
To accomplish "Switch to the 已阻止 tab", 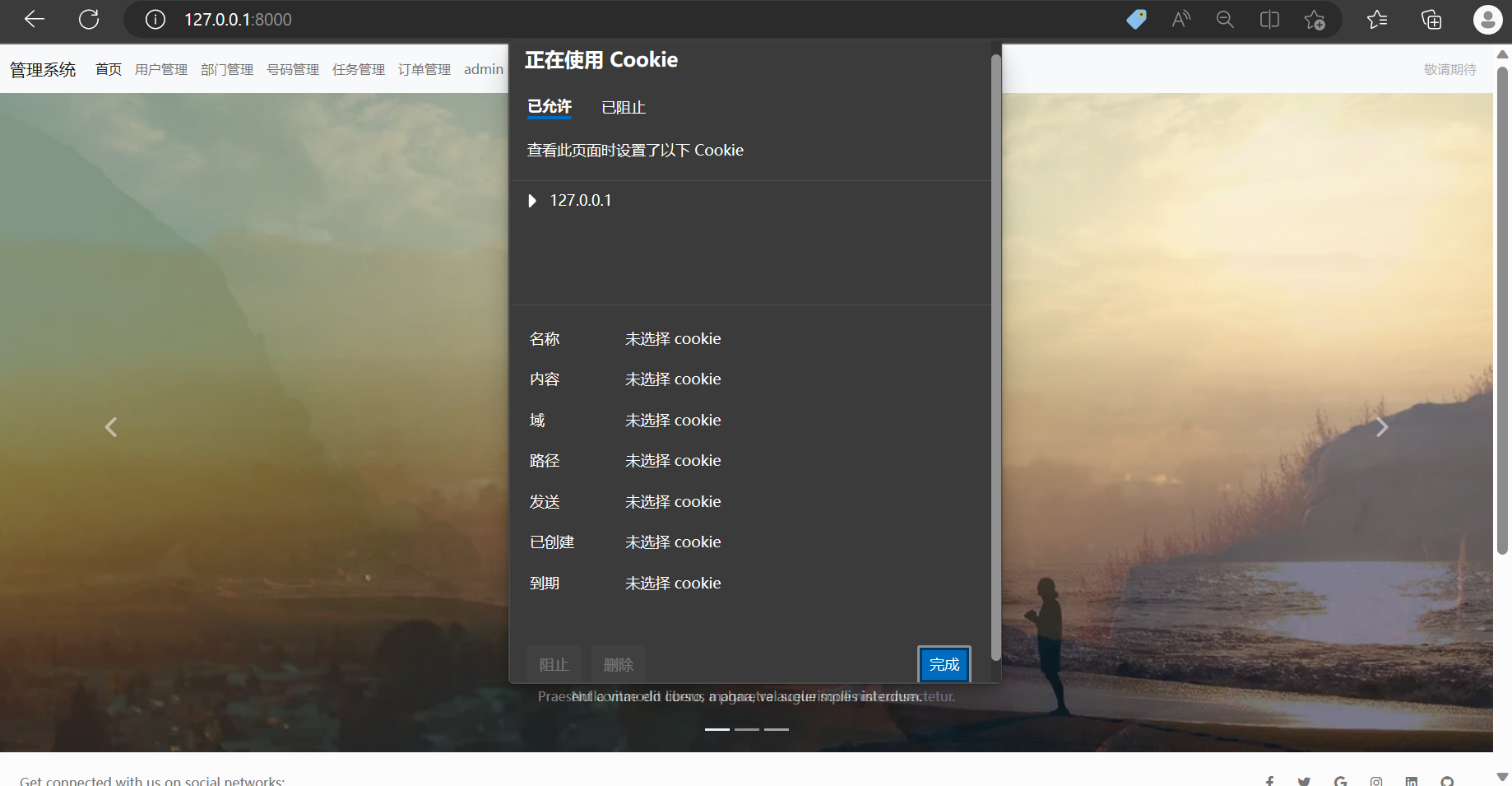I will click(624, 108).
